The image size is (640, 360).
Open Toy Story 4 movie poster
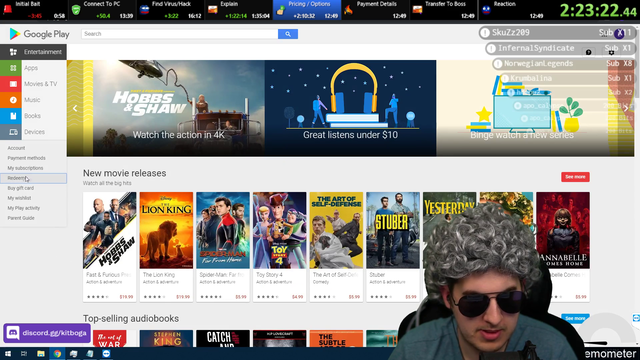280,230
